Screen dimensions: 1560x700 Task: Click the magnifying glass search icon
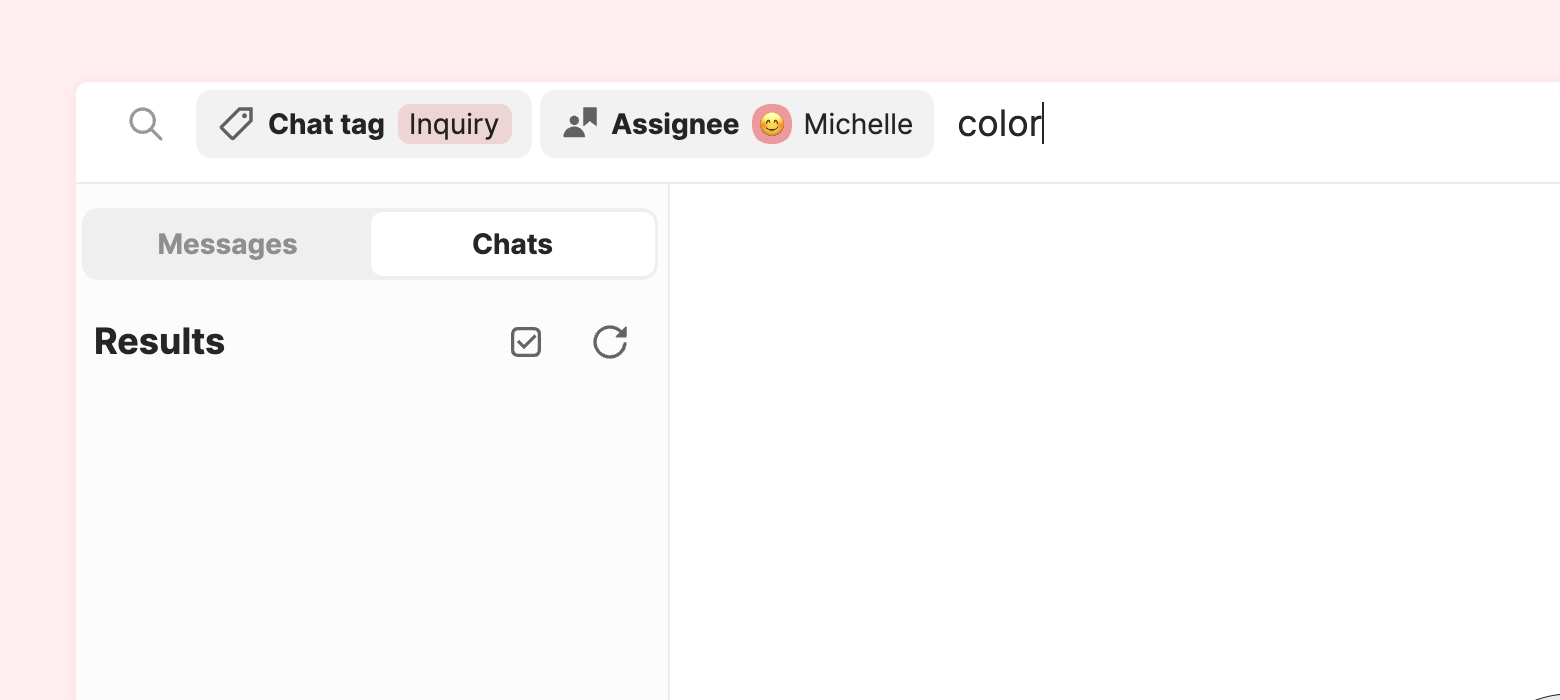coord(146,124)
